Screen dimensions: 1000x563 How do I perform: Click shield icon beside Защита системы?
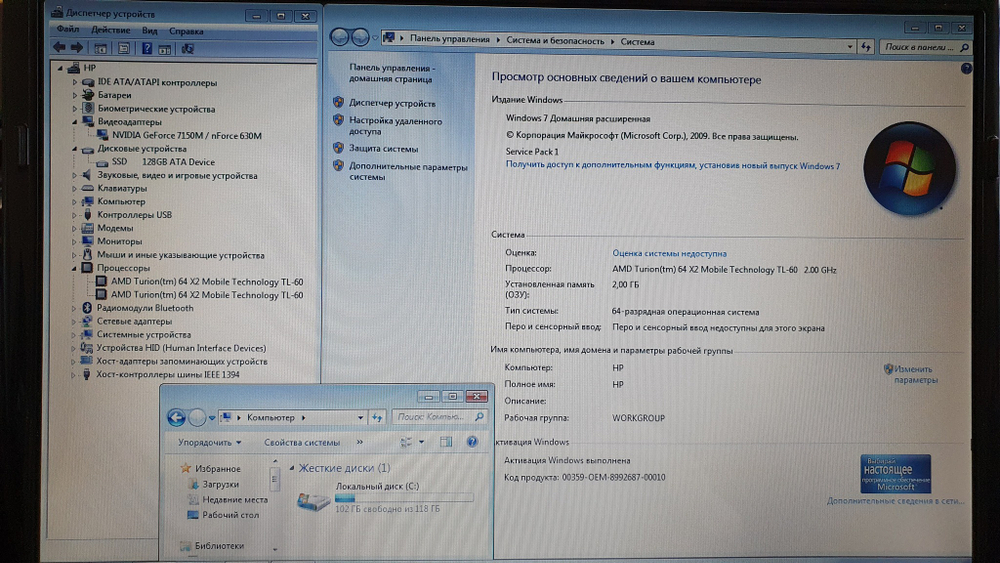point(339,148)
